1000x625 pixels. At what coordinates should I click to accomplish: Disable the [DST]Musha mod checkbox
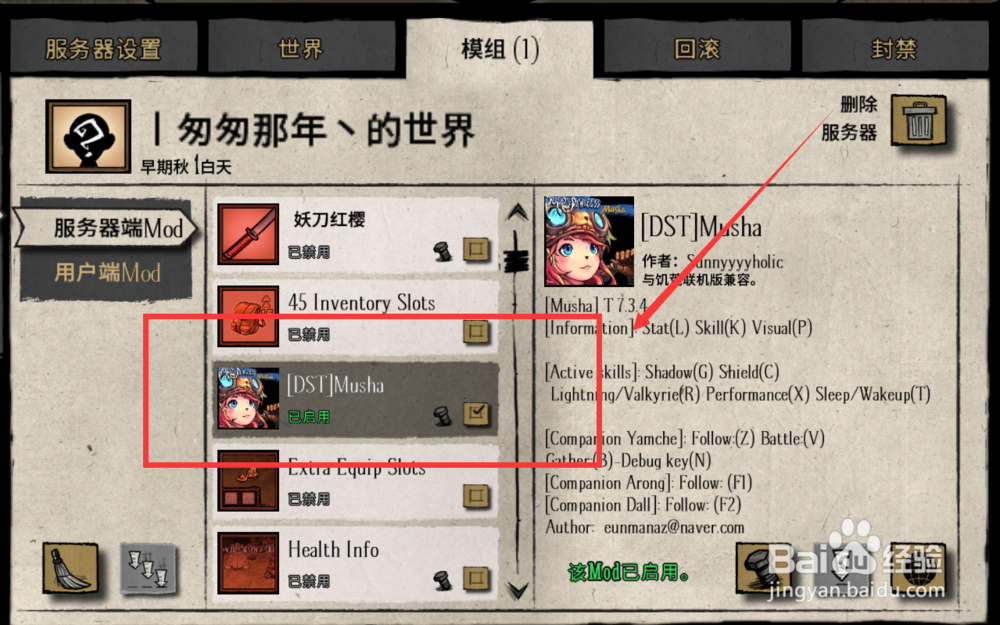[476, 413]
